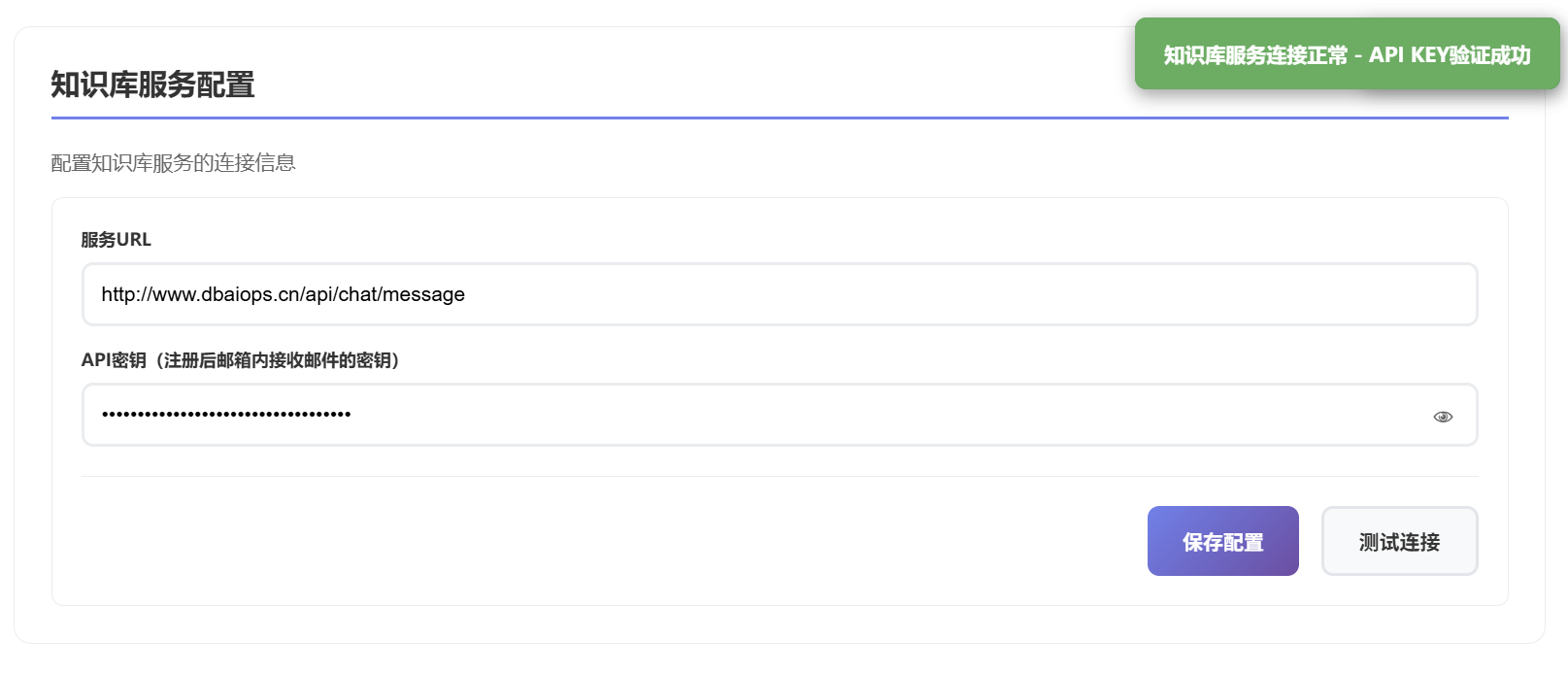Click the 保存配置 button
The width and height of the screenshot is (1568, 674).
[1222, 541]
